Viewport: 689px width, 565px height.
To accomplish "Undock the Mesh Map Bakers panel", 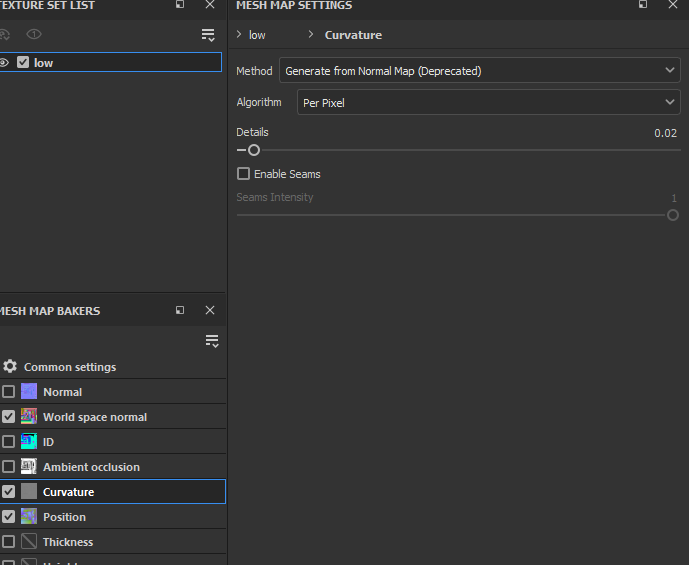I will pyautogui.click(x=180, y=311).
